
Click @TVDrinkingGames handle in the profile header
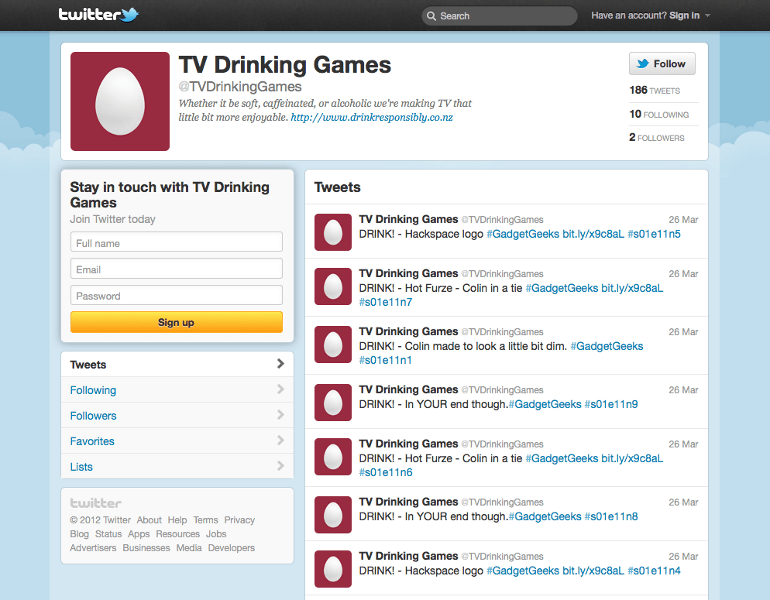pyautogui.click(x=240, y=87)
